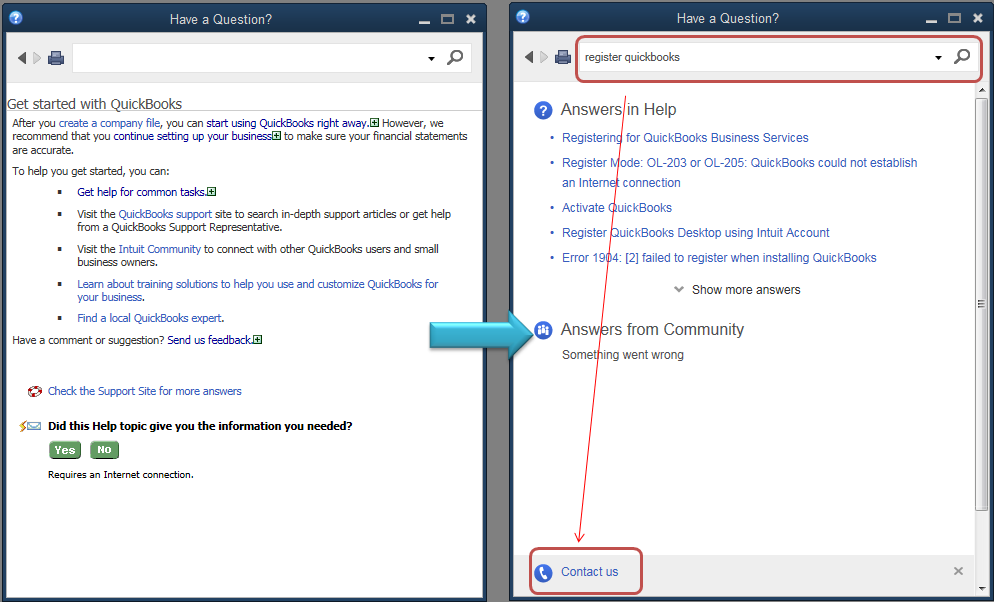The height and width of the screenshot is (602, 994).
Task: Open the 'Error 1904: [2] failed to register' answer
Action: (x=720, y=258)
